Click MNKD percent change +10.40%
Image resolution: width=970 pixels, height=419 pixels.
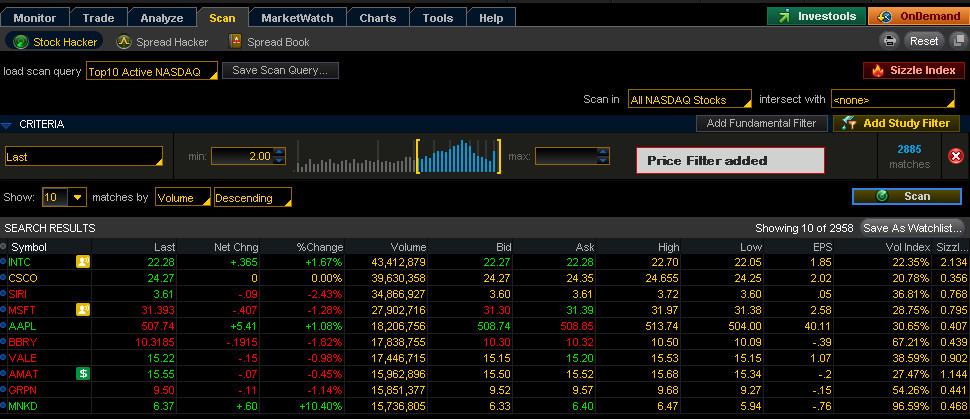(320, 405)
